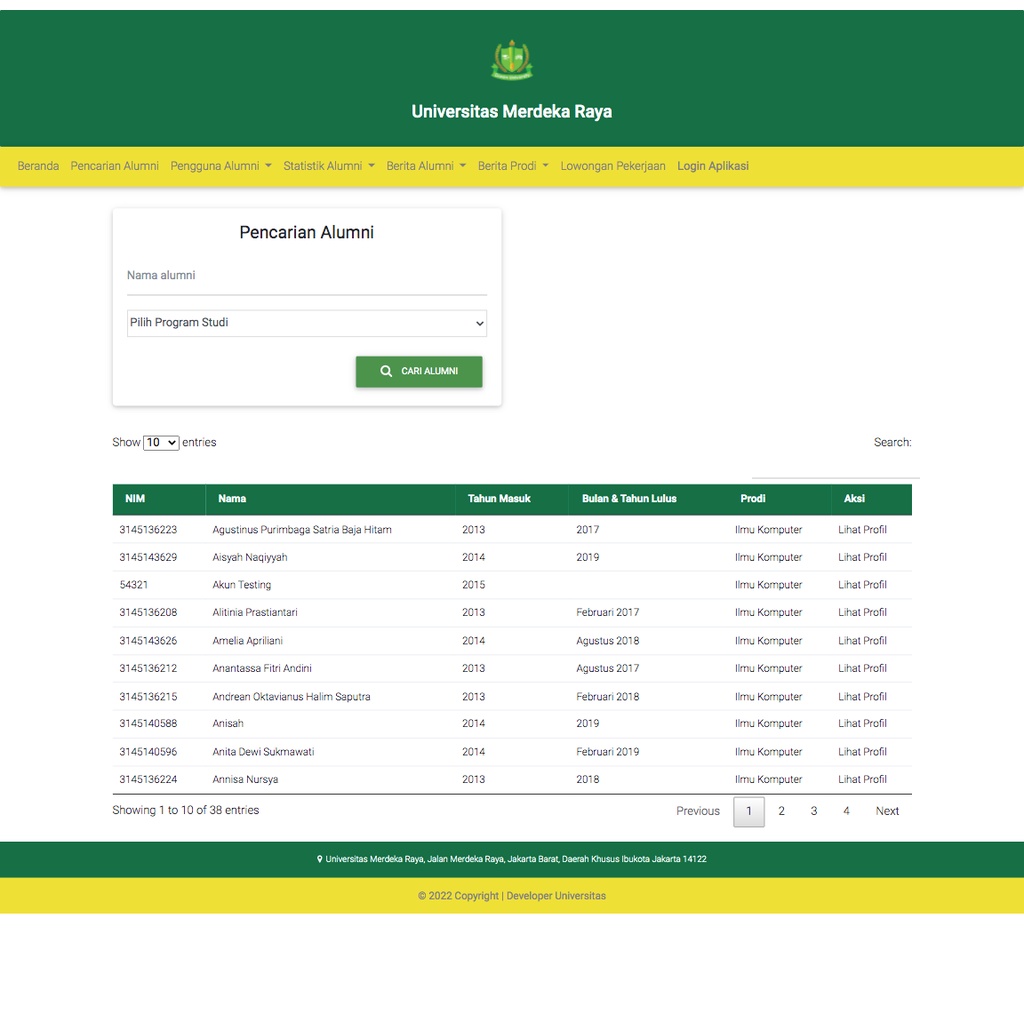This screenshot has width=1024, height=1024.
Task: Click 'Showing 1 to 10 of 38 entries' text
Action: 185,810
